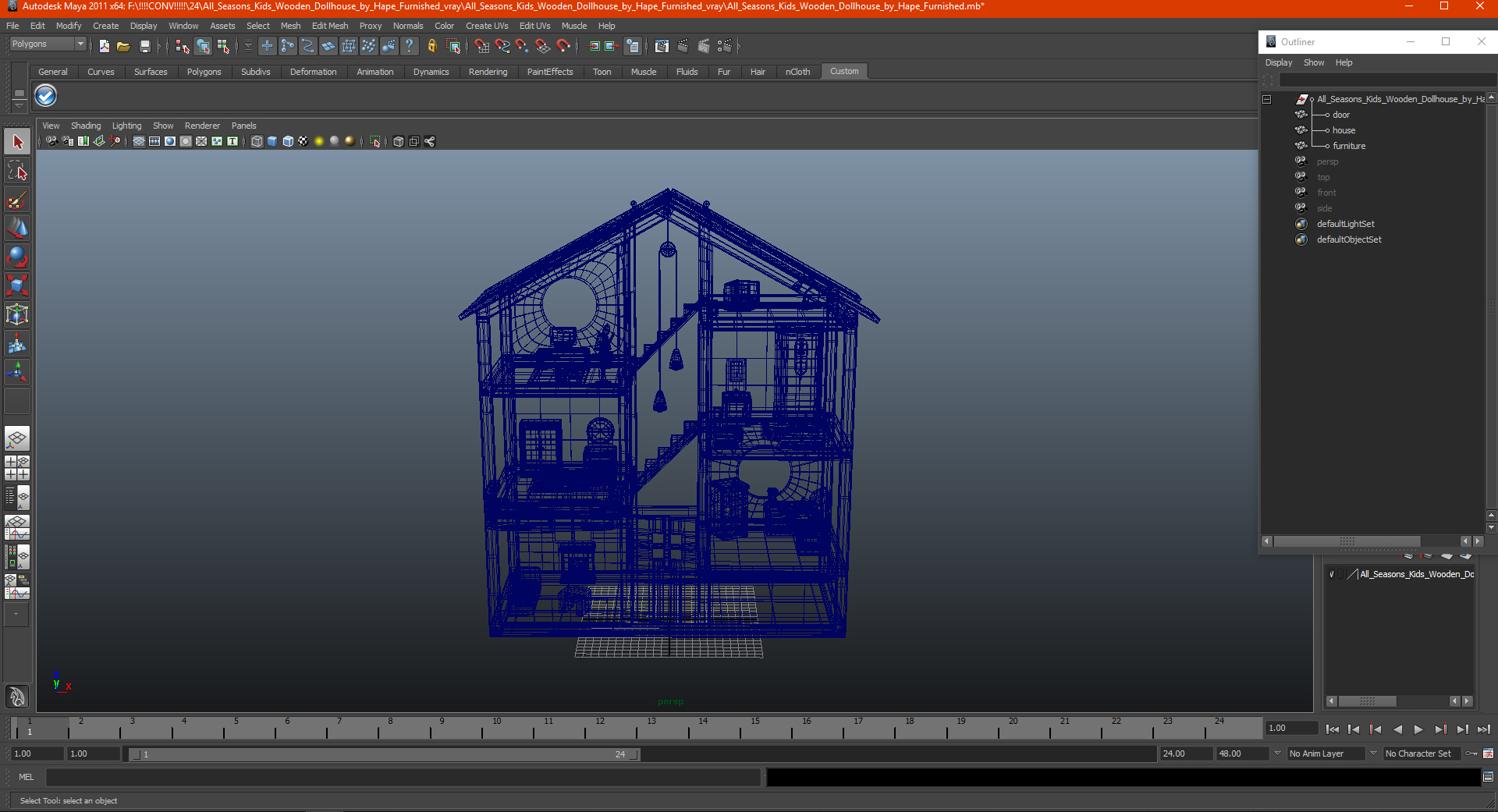Activate the Rotate tool sphere icon
The image size is (1498, 812).
coord(17,257)
